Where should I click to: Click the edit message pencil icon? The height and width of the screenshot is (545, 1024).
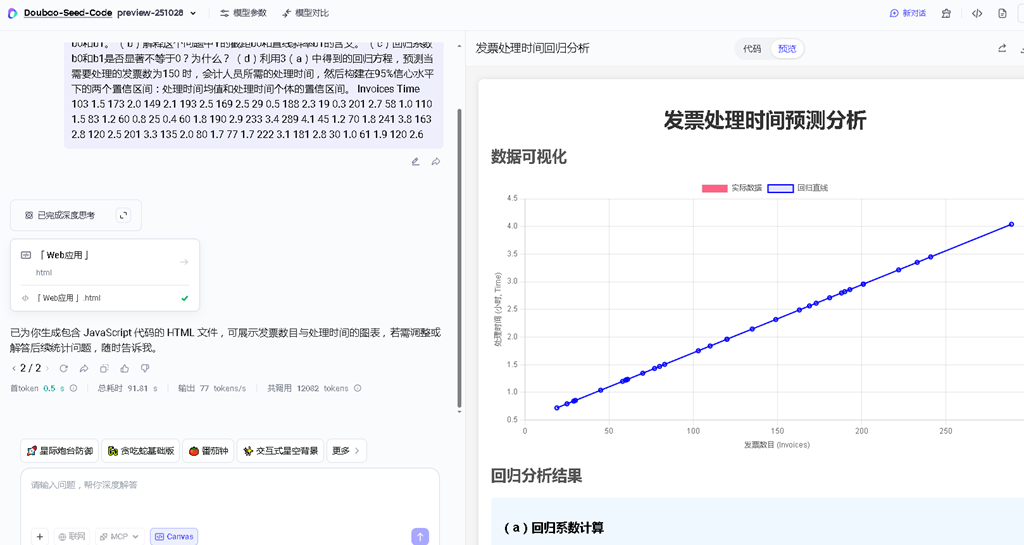tap(415, 161)
